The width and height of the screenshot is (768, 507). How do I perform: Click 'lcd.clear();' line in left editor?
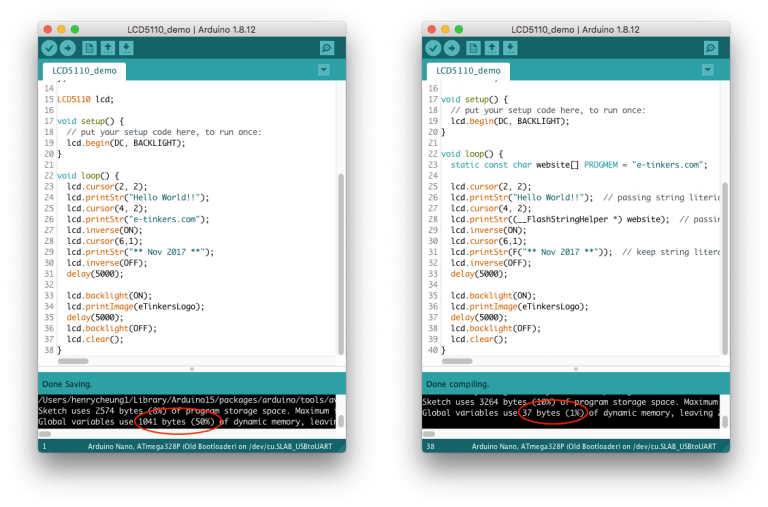point(95,339)
